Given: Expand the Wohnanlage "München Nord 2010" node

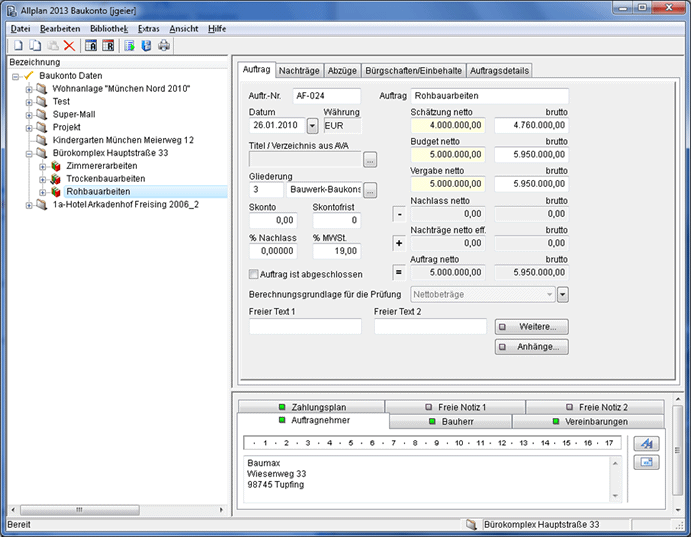Looking at the screenshot, I should click(x=29, y=89).
